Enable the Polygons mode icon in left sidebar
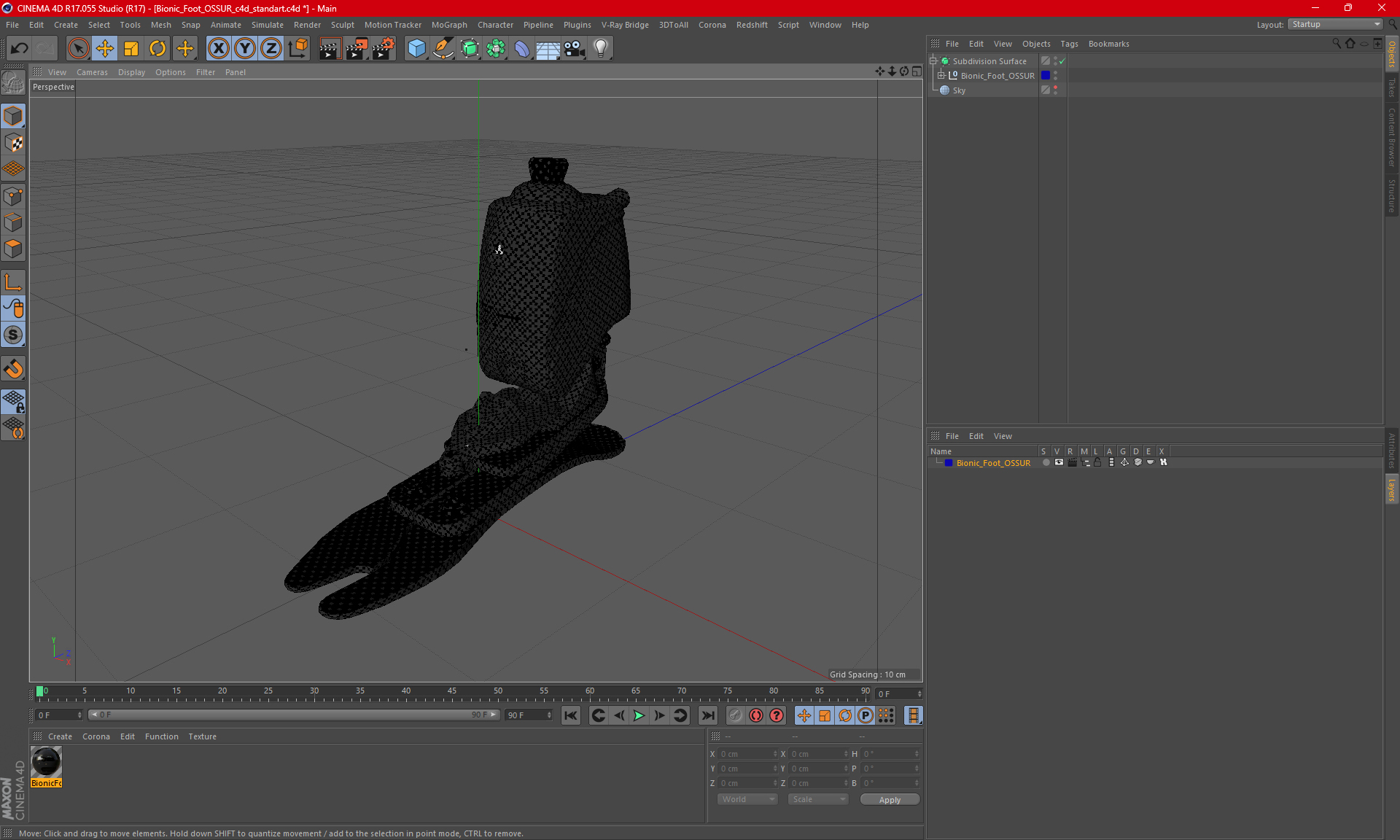The image size is (1400, 840). pyautogui.click(x=13, y=249)
